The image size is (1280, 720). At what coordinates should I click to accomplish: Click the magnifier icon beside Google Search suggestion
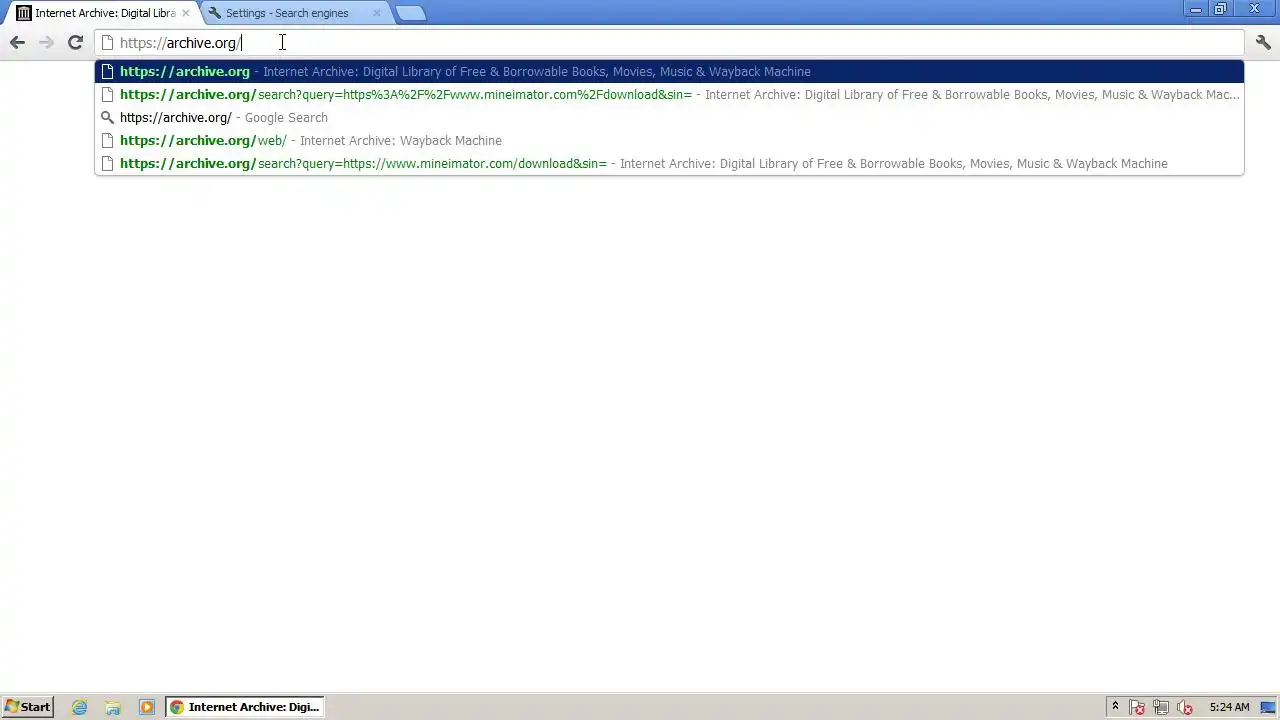point(107,117)
